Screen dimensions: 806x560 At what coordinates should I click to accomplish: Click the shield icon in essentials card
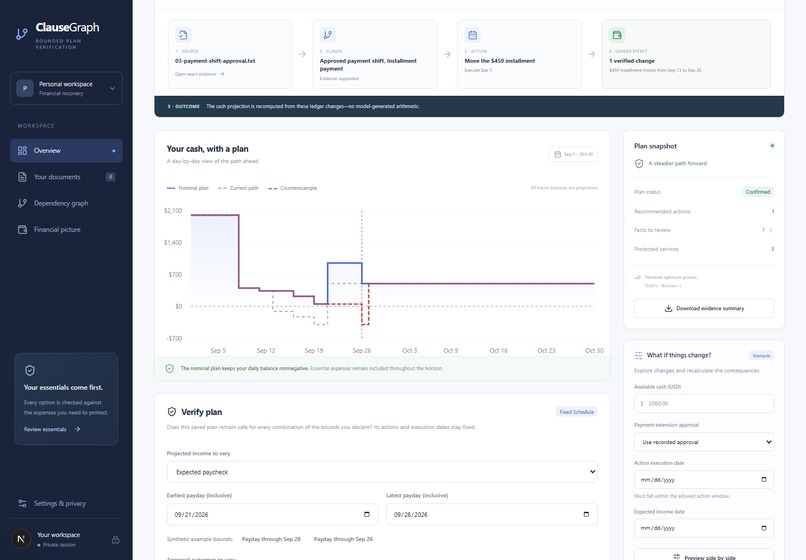coord(30,370)
